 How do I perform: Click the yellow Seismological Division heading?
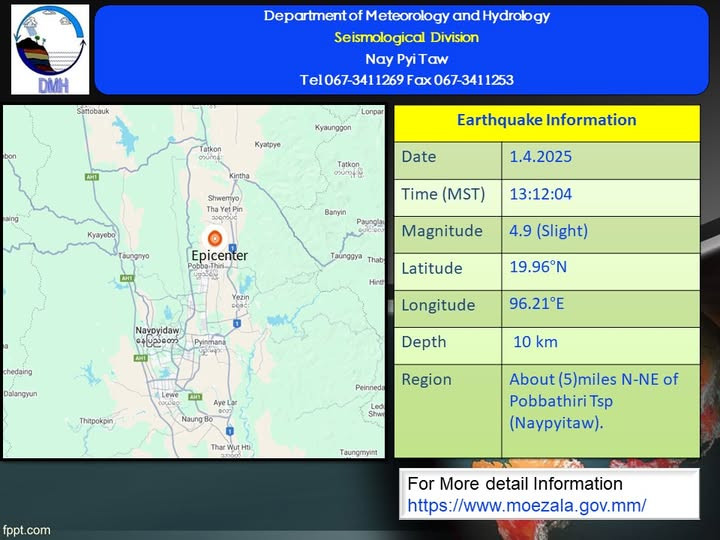[x=406, y=37]
